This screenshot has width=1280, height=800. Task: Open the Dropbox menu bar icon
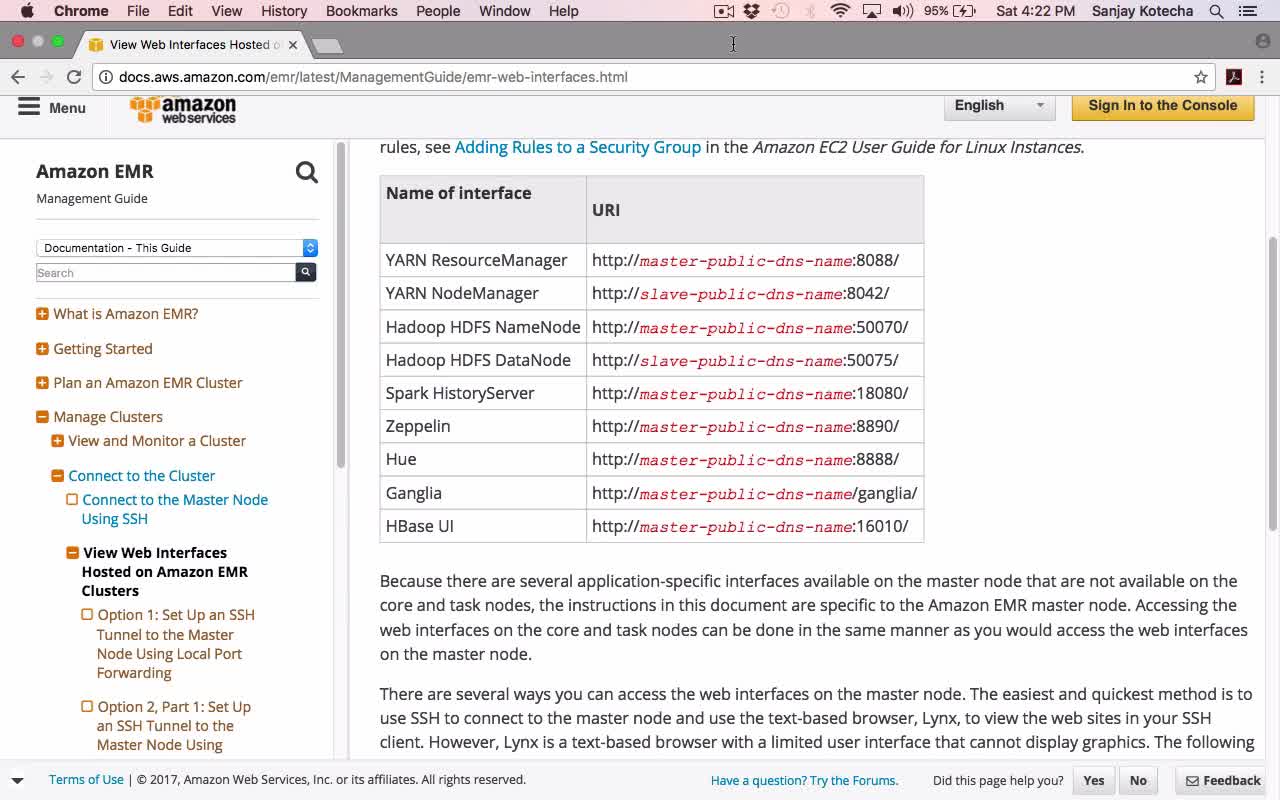tap(752, 11)
